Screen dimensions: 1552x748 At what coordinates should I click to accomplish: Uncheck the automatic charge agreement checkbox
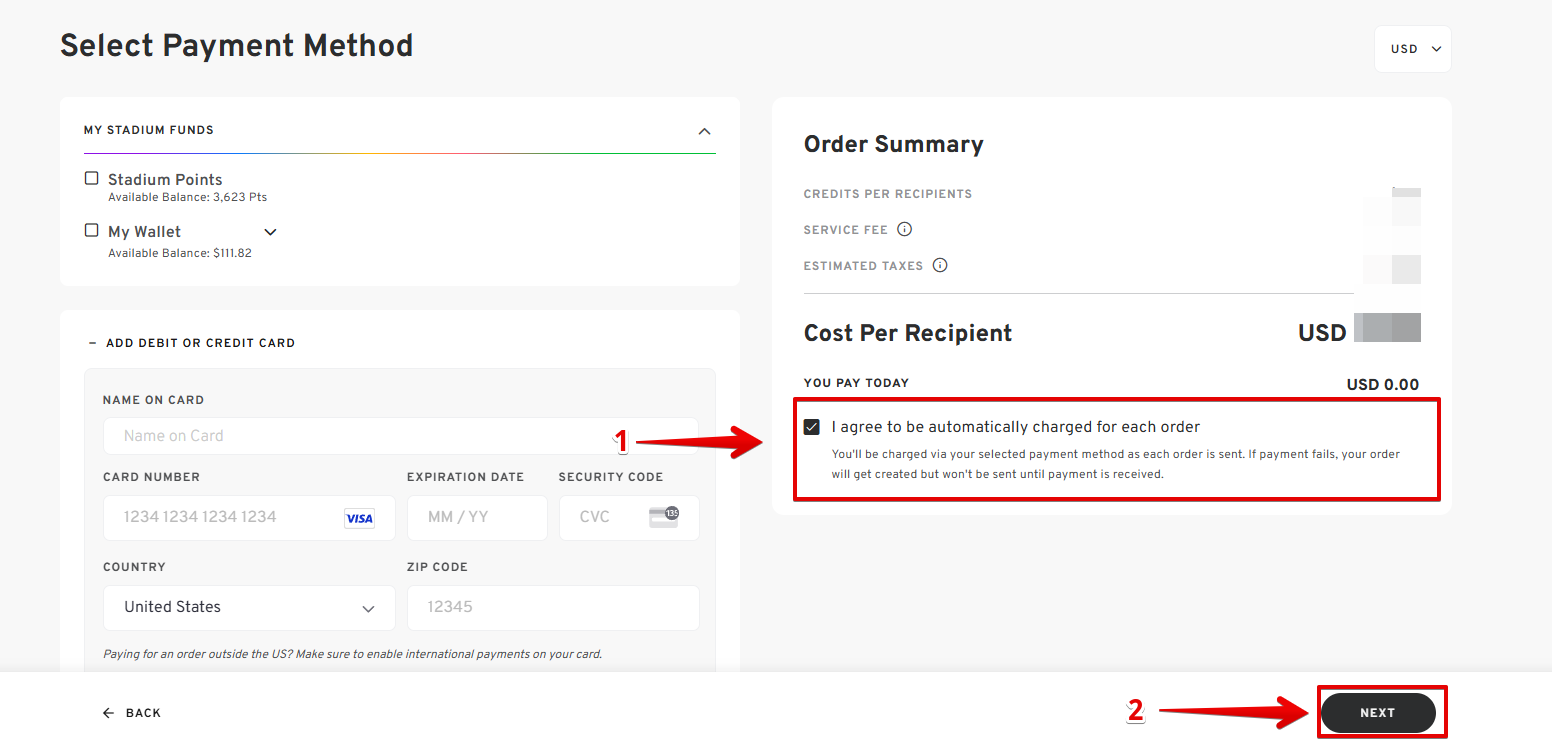(x=812, y=427)
